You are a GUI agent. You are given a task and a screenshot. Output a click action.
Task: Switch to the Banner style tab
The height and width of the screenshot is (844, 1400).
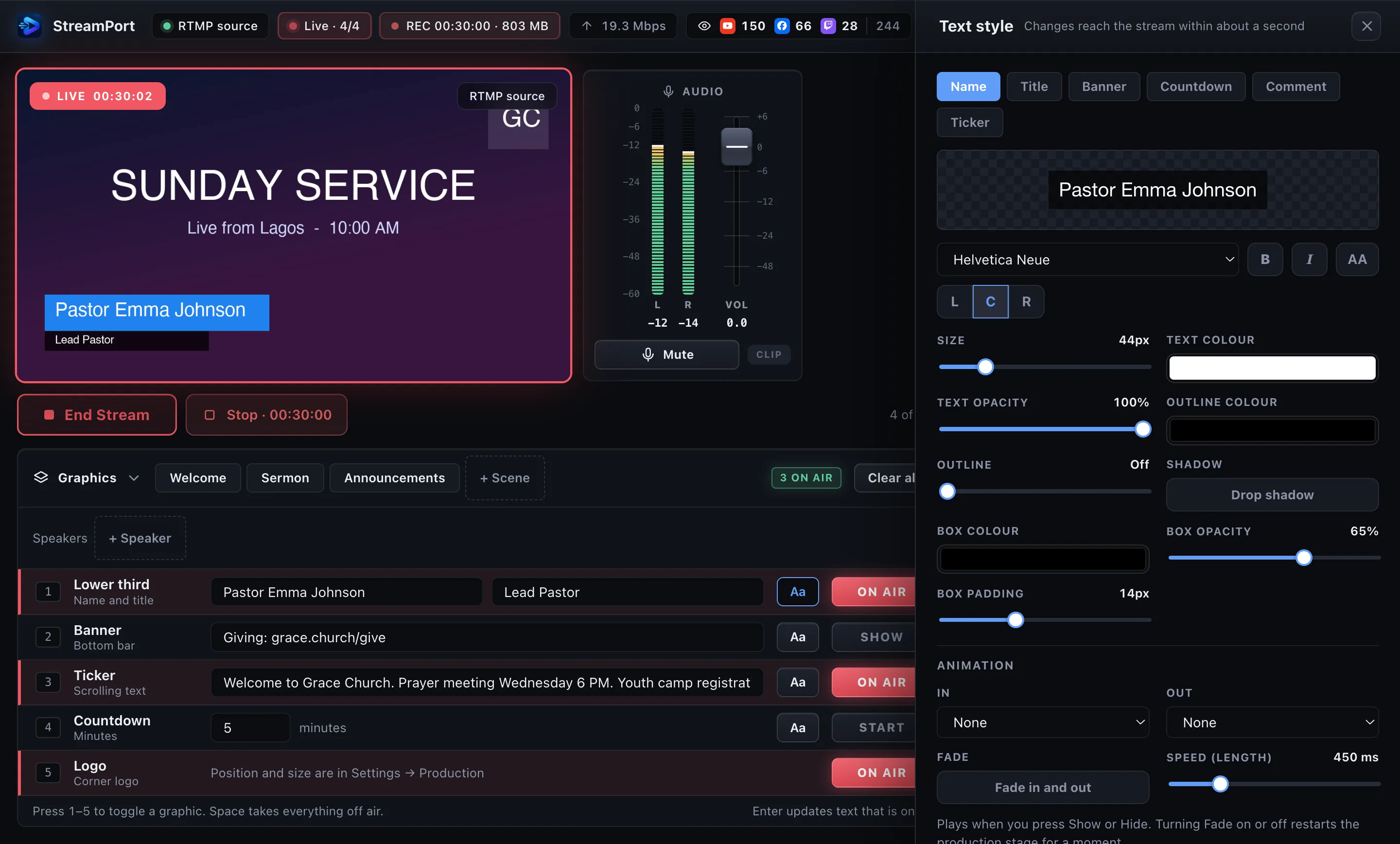(1103, 87)
